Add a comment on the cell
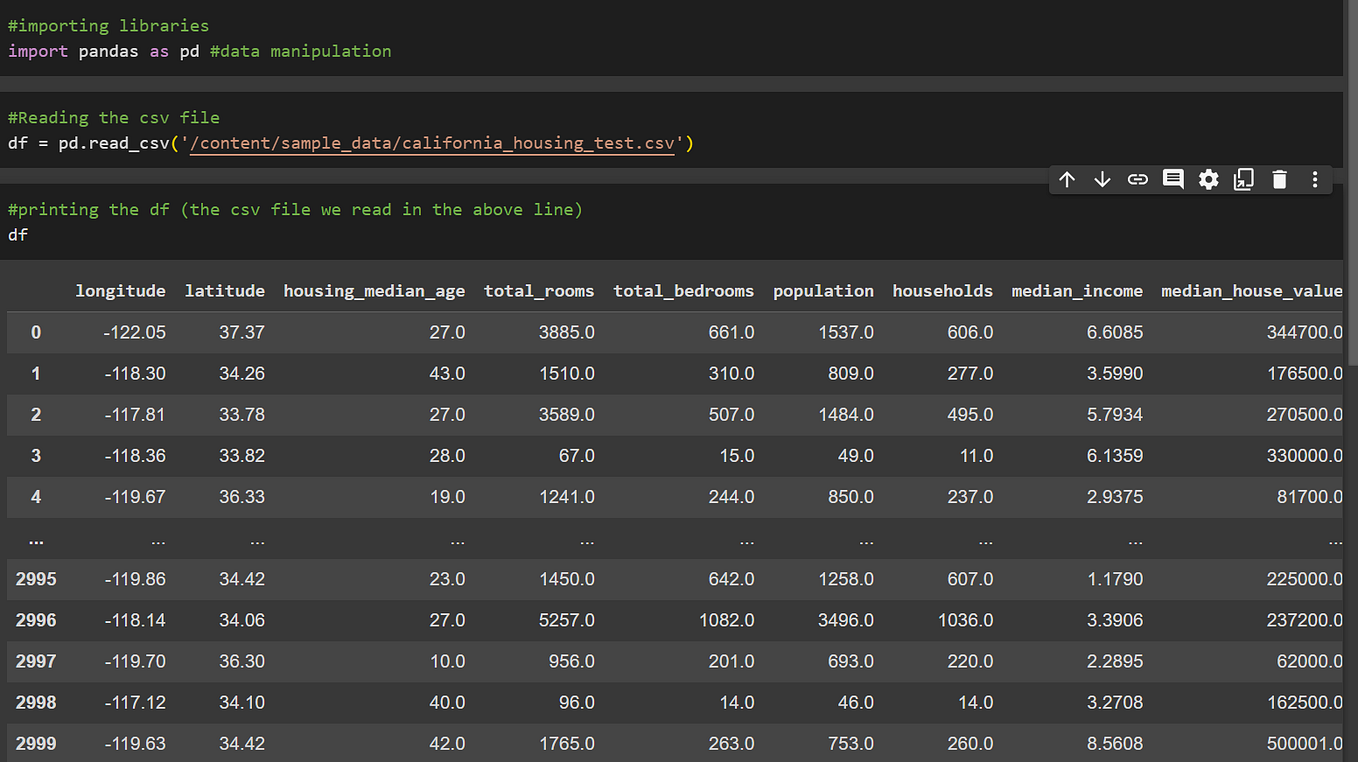Screen dimensions: 1358x762 click(x=1172, y=179)
